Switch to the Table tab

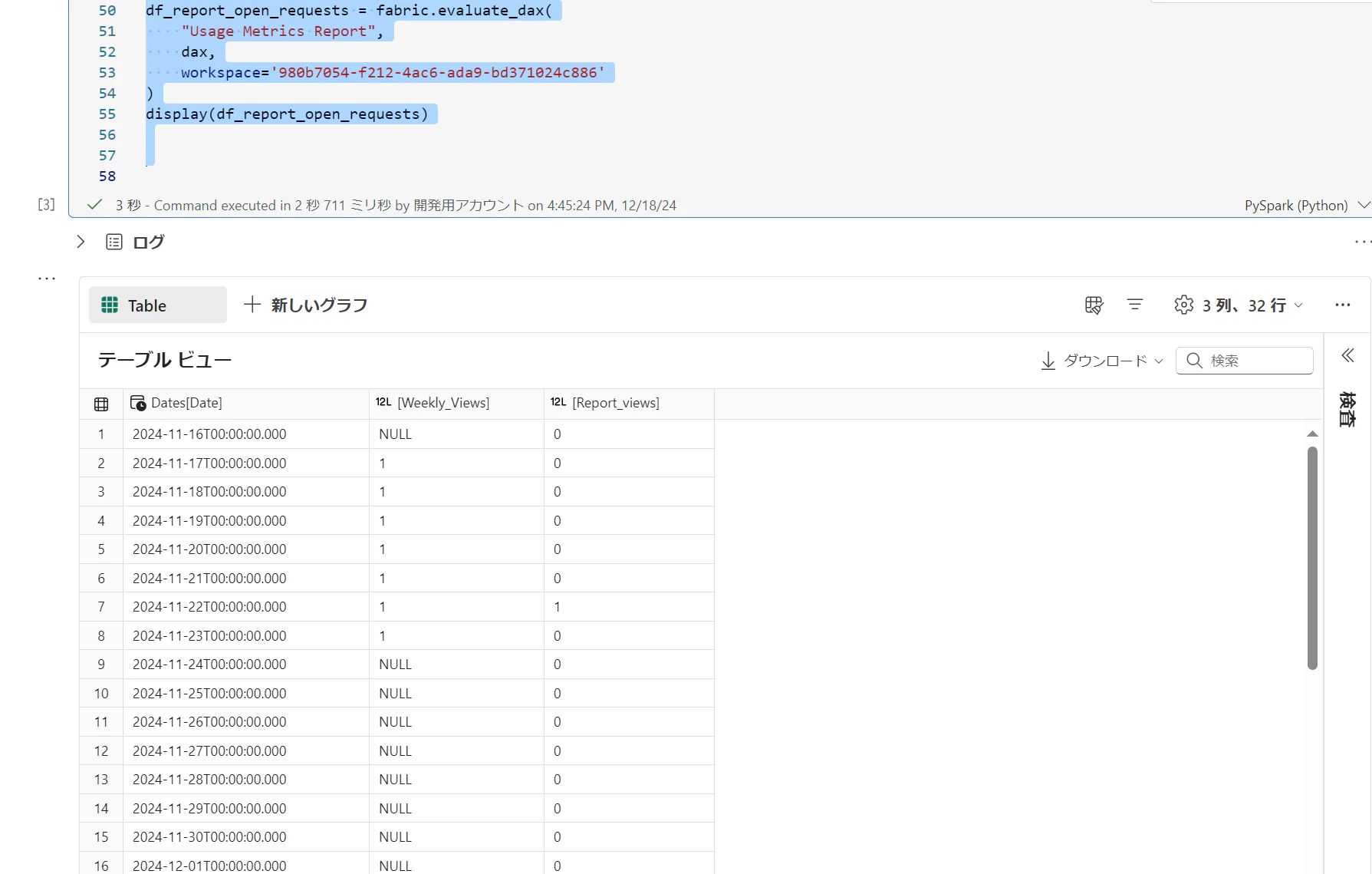[x=158, y=305]
